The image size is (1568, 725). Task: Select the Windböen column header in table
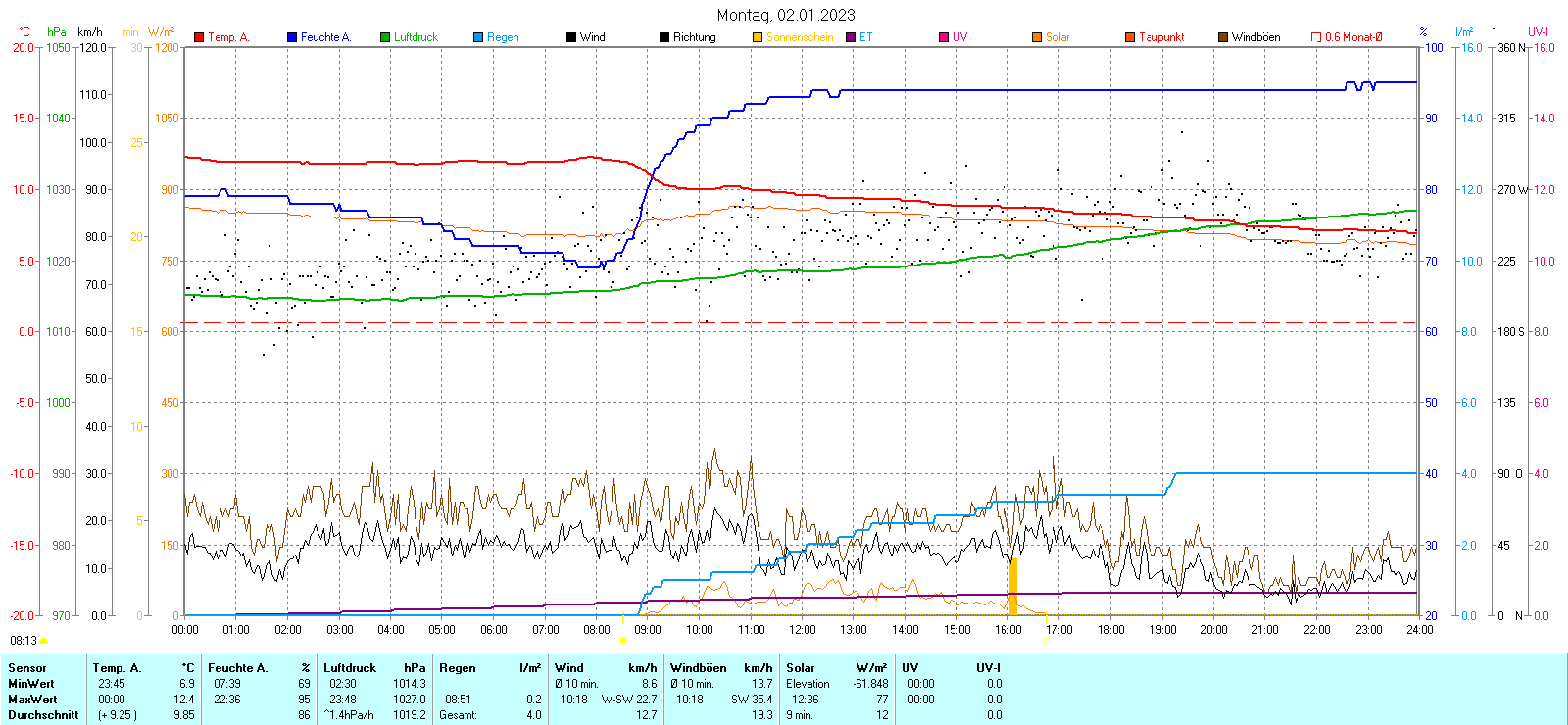click(x=698, y=668)
